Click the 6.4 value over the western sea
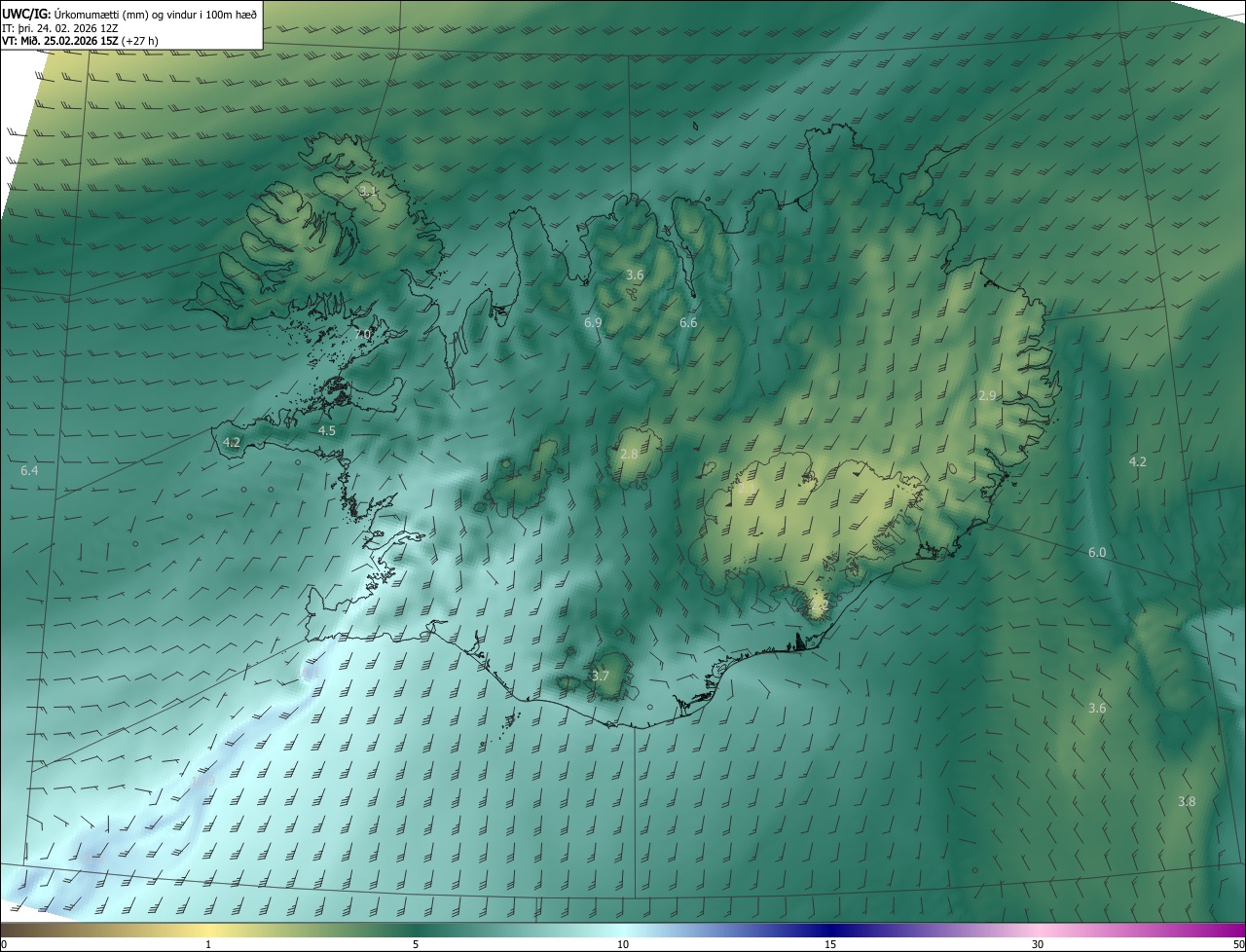The image size is (1246, 952). (29, 470)
